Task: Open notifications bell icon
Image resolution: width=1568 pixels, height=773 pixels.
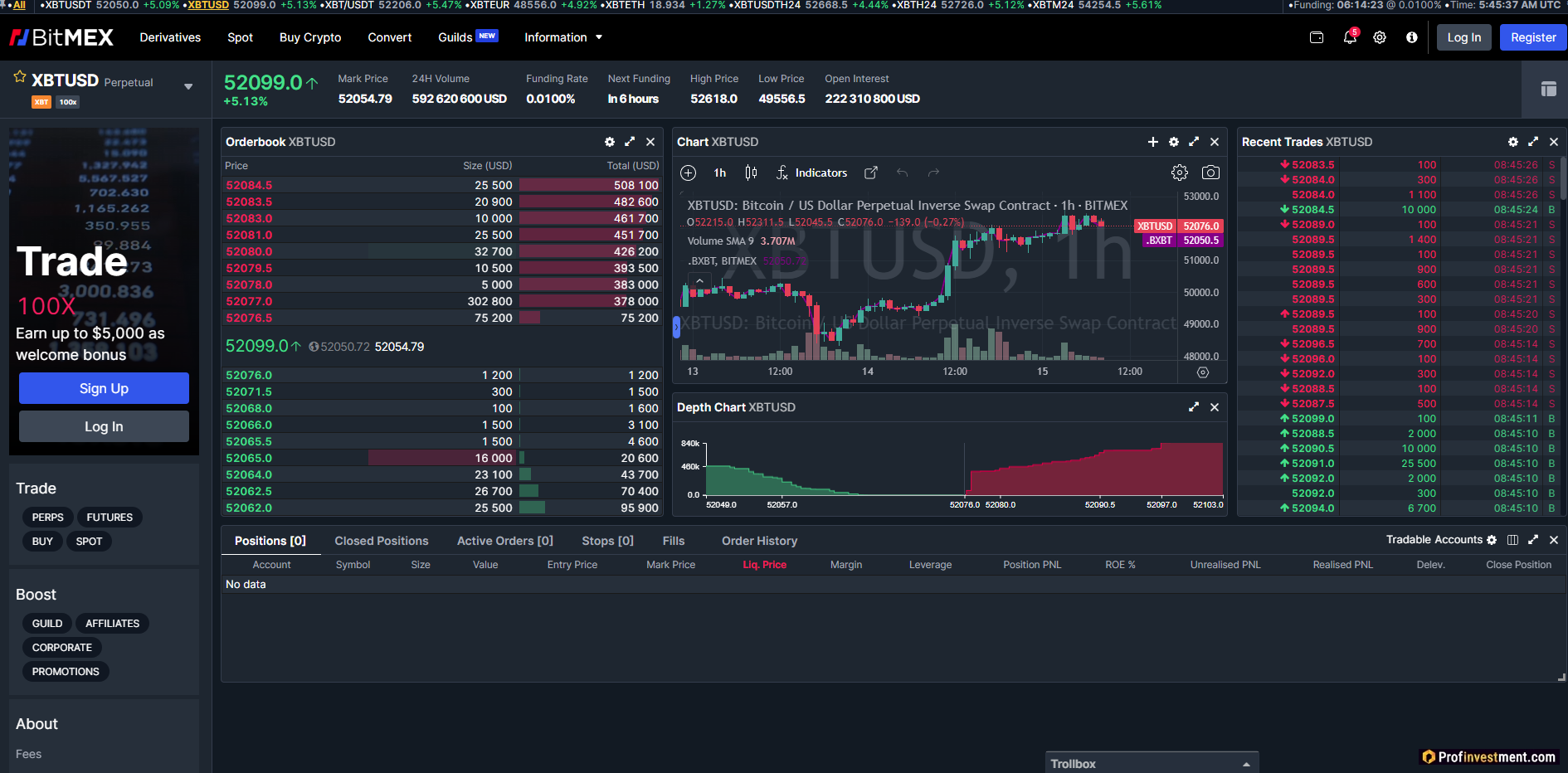Action: click(x=1350, y=37)
